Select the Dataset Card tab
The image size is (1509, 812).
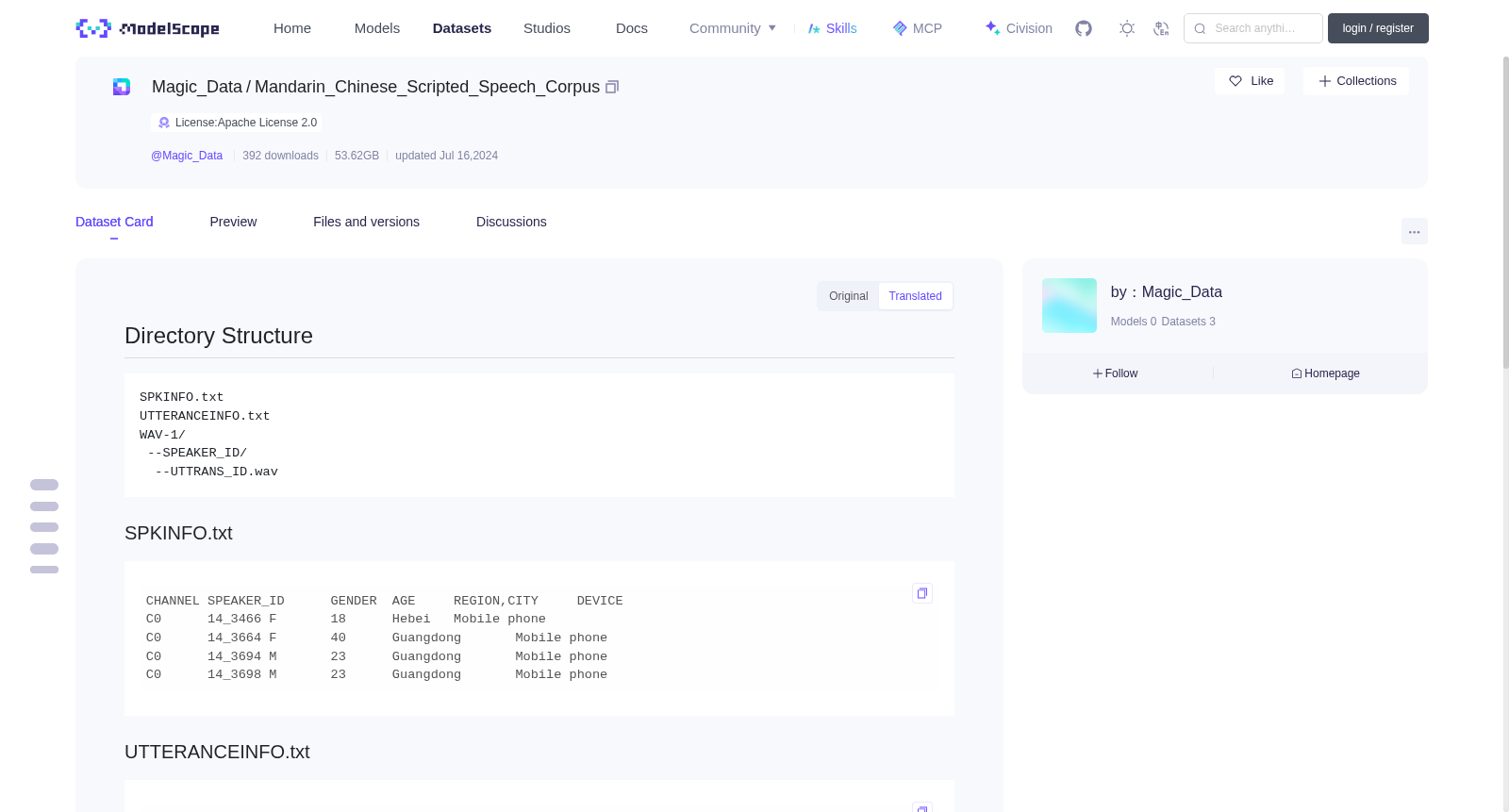coord(114,222)
